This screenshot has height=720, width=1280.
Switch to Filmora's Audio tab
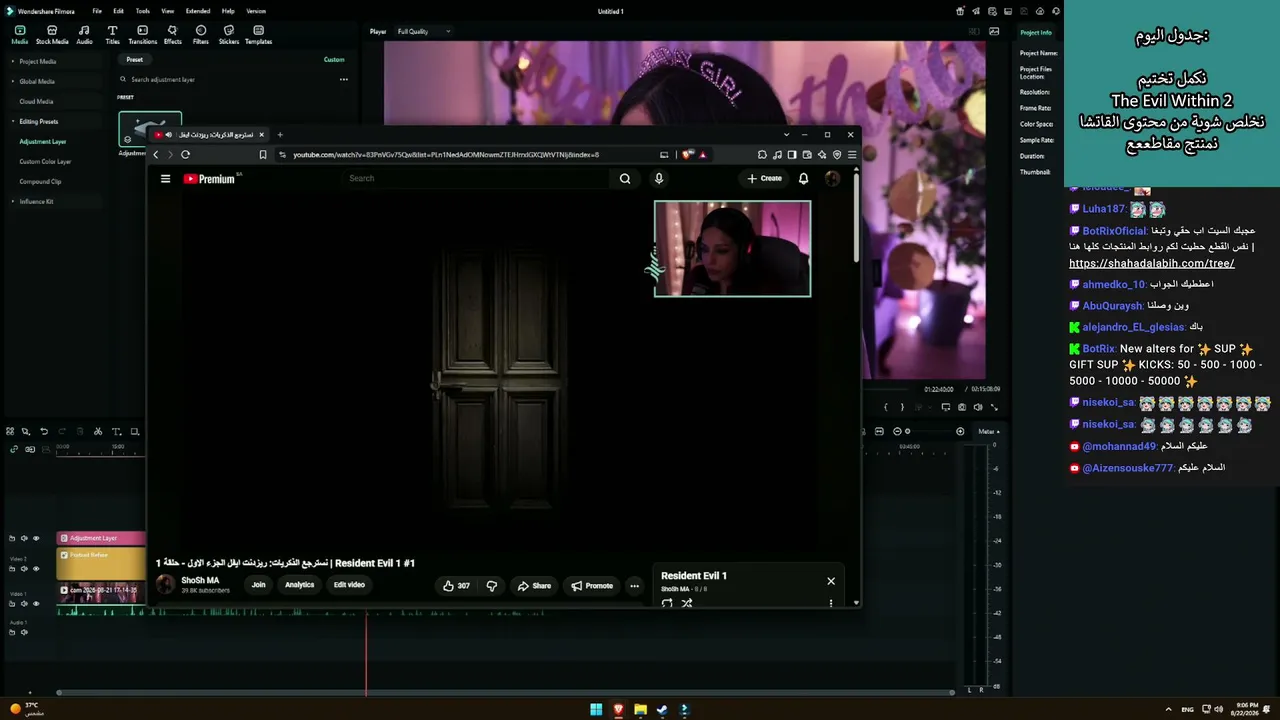click(84, 35)
